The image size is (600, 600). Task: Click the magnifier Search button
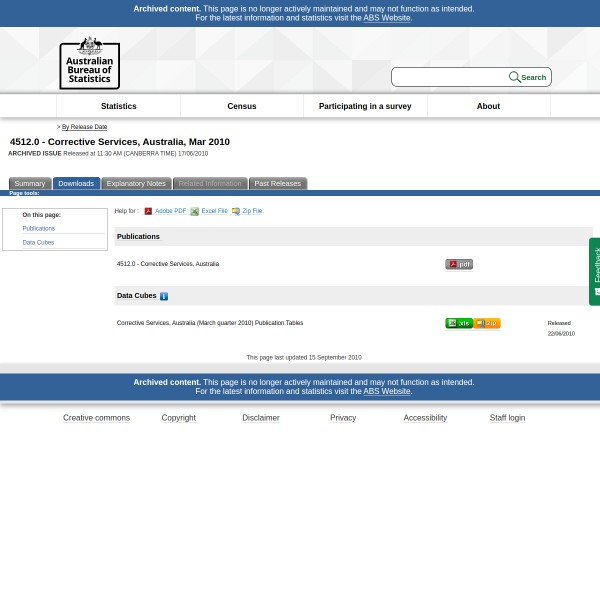(527, 77)
